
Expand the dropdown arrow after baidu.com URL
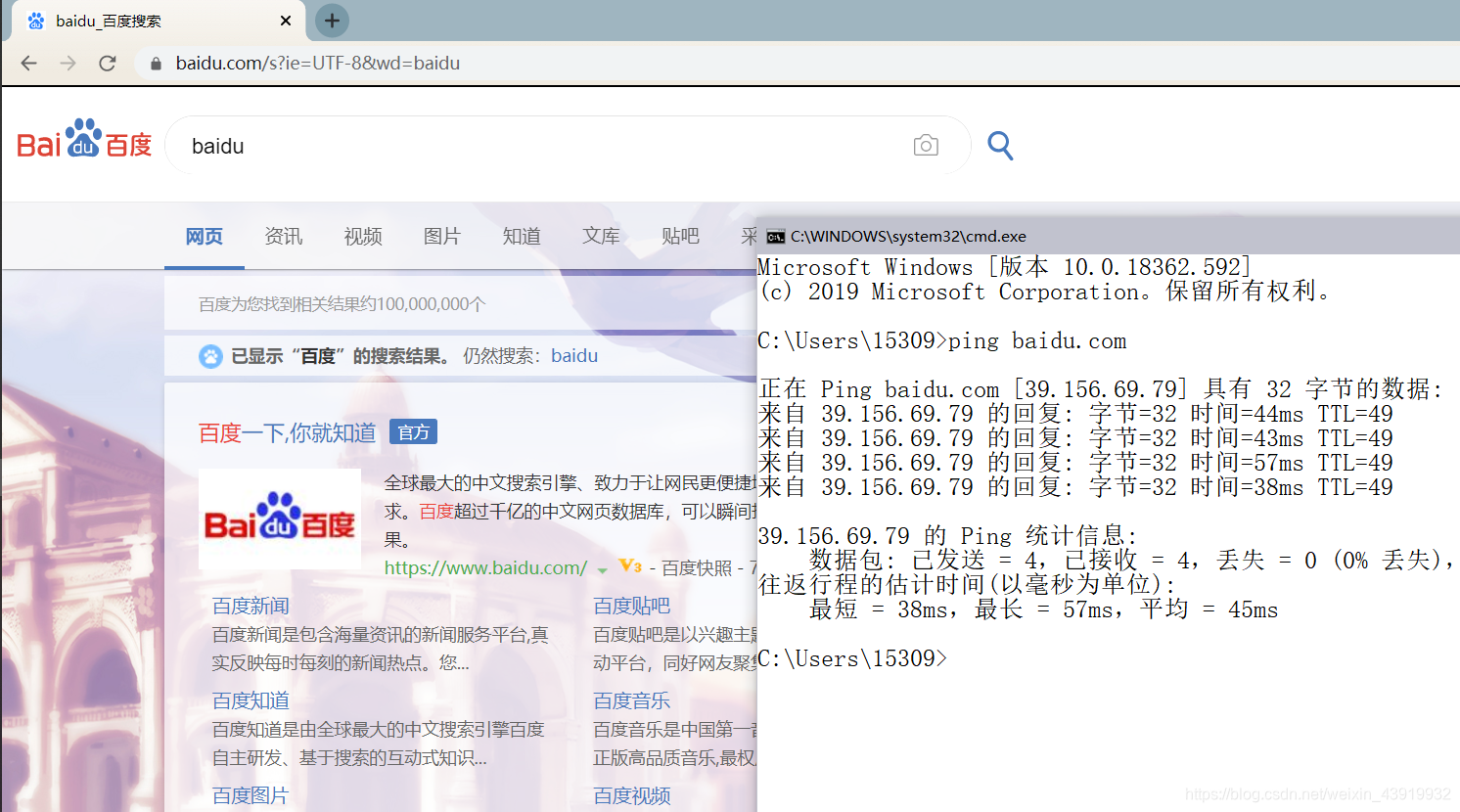pos(603,570)
